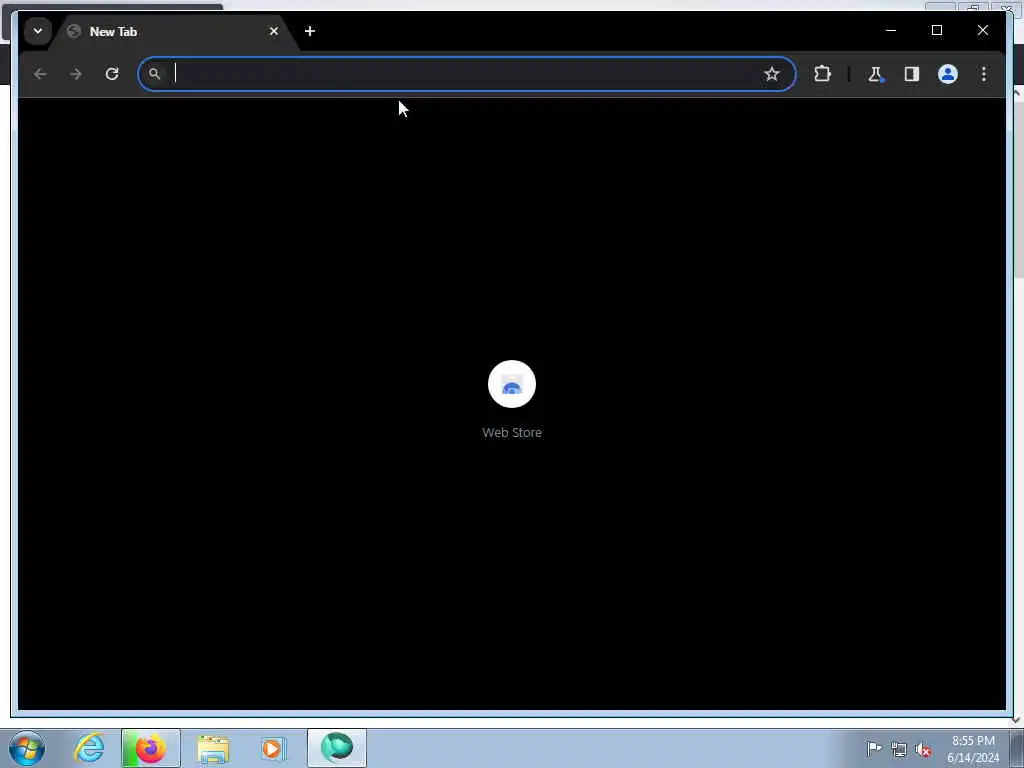The height and width of the screenshot is (768, 1024).
Task: Open Chrome three-dot menu
Action: coord(984,74)
